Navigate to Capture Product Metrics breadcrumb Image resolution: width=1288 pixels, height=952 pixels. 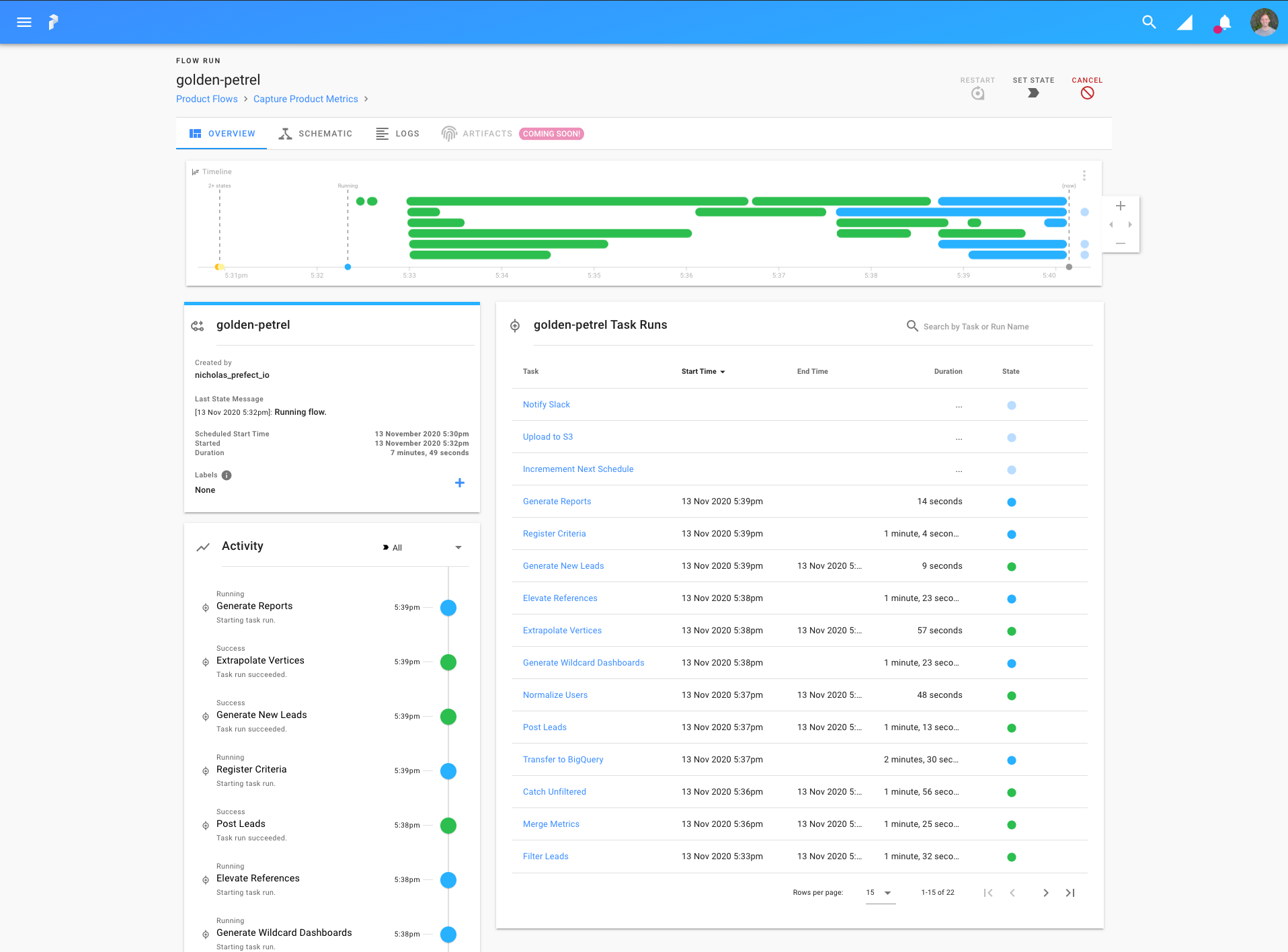pos(305,99)
